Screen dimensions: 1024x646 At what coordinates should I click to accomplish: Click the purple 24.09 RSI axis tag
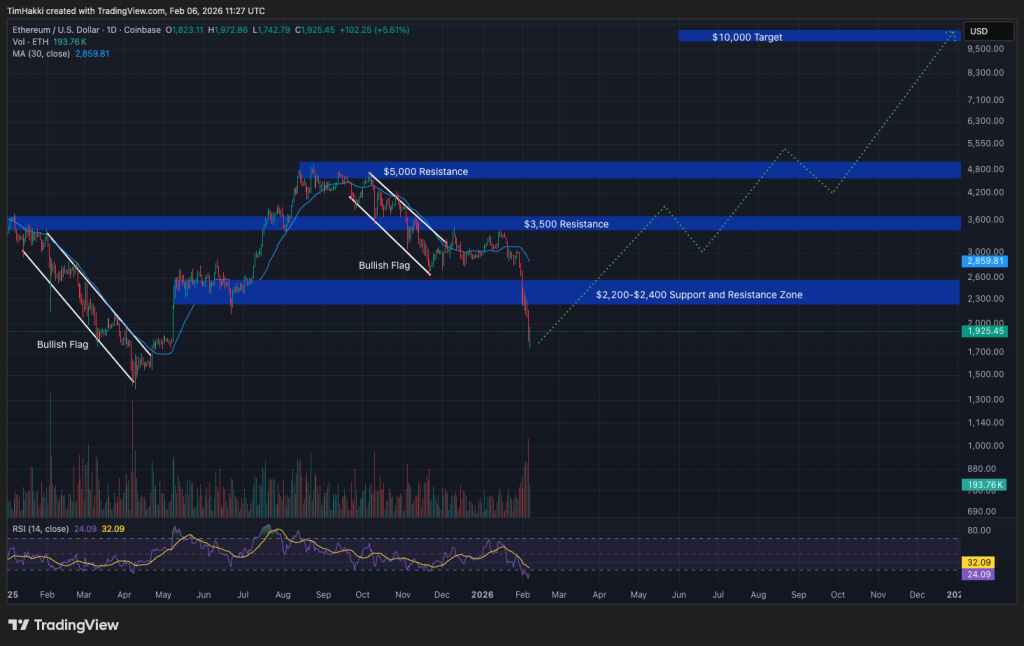(982, 574)
